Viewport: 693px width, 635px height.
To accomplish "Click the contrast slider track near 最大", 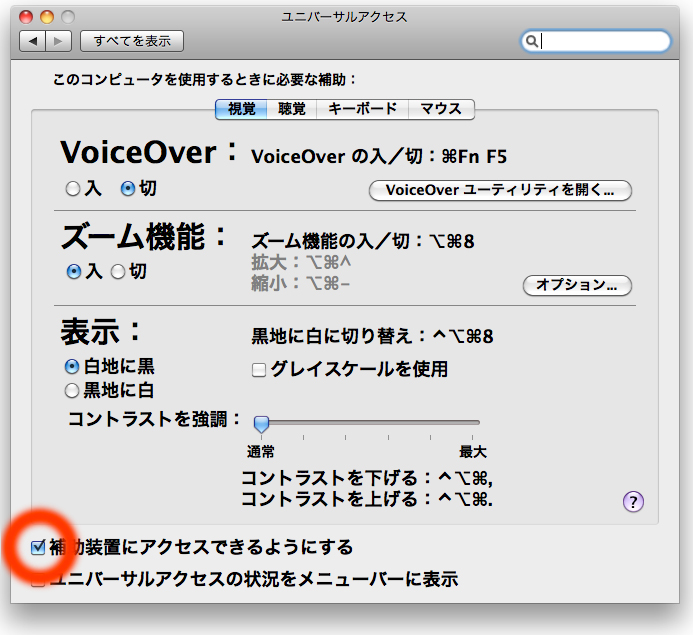I will pyautogui.click(x=472, y=423).
